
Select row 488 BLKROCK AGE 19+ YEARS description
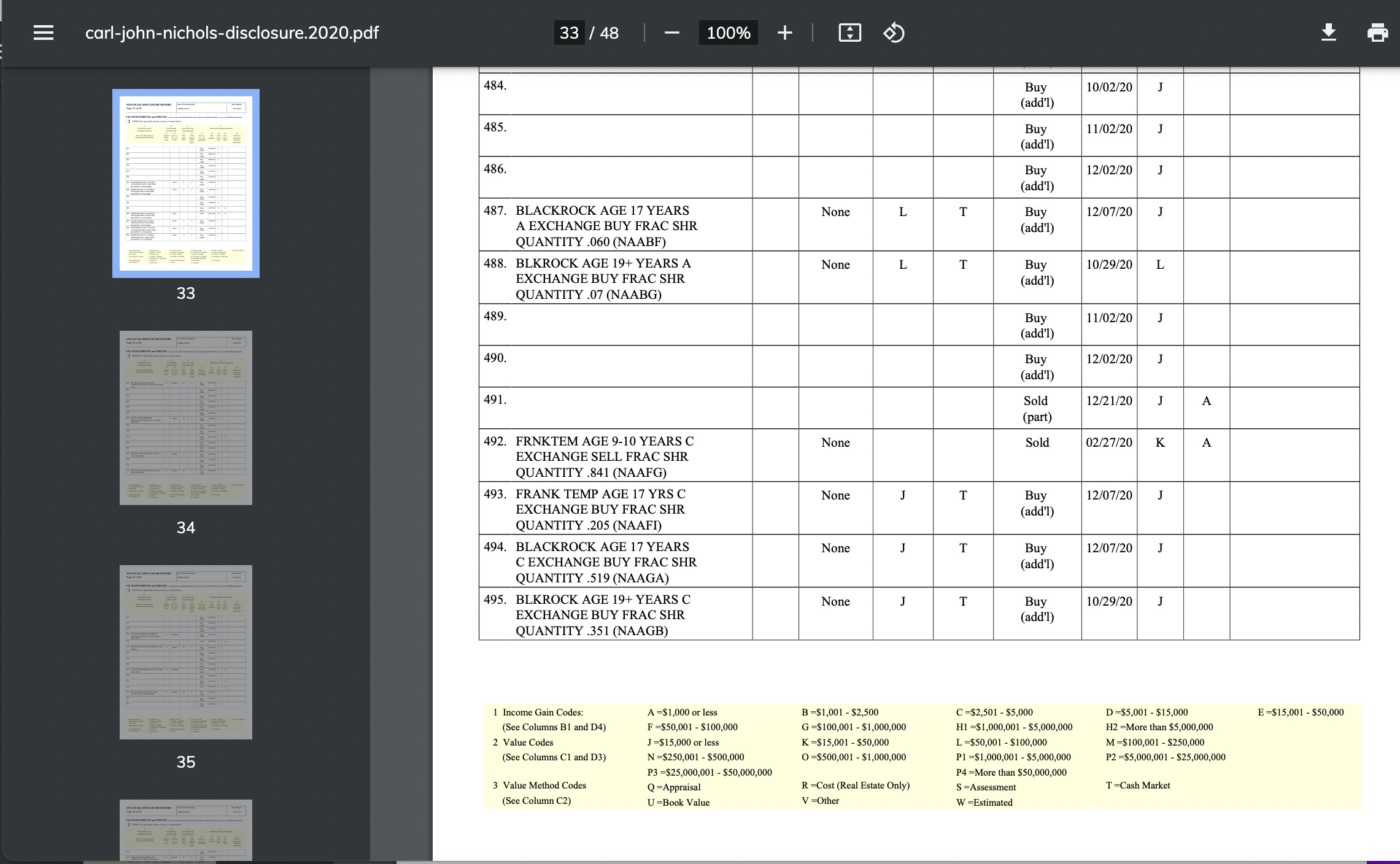[603, 279]
